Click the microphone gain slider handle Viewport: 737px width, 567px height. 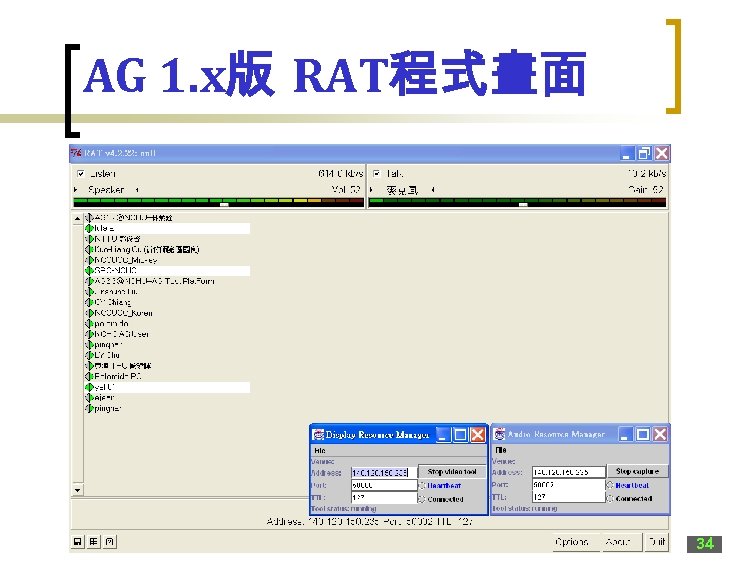(x=523, y=205)
